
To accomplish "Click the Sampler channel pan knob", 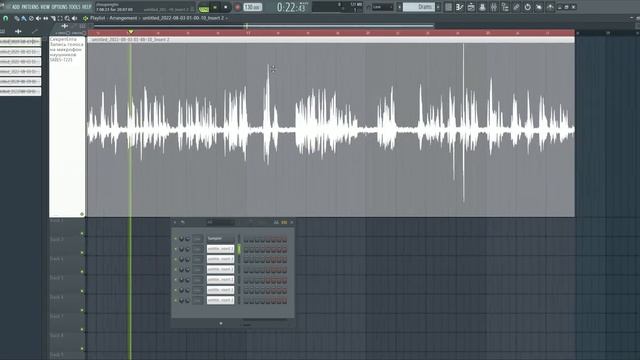I will [182, 239].
